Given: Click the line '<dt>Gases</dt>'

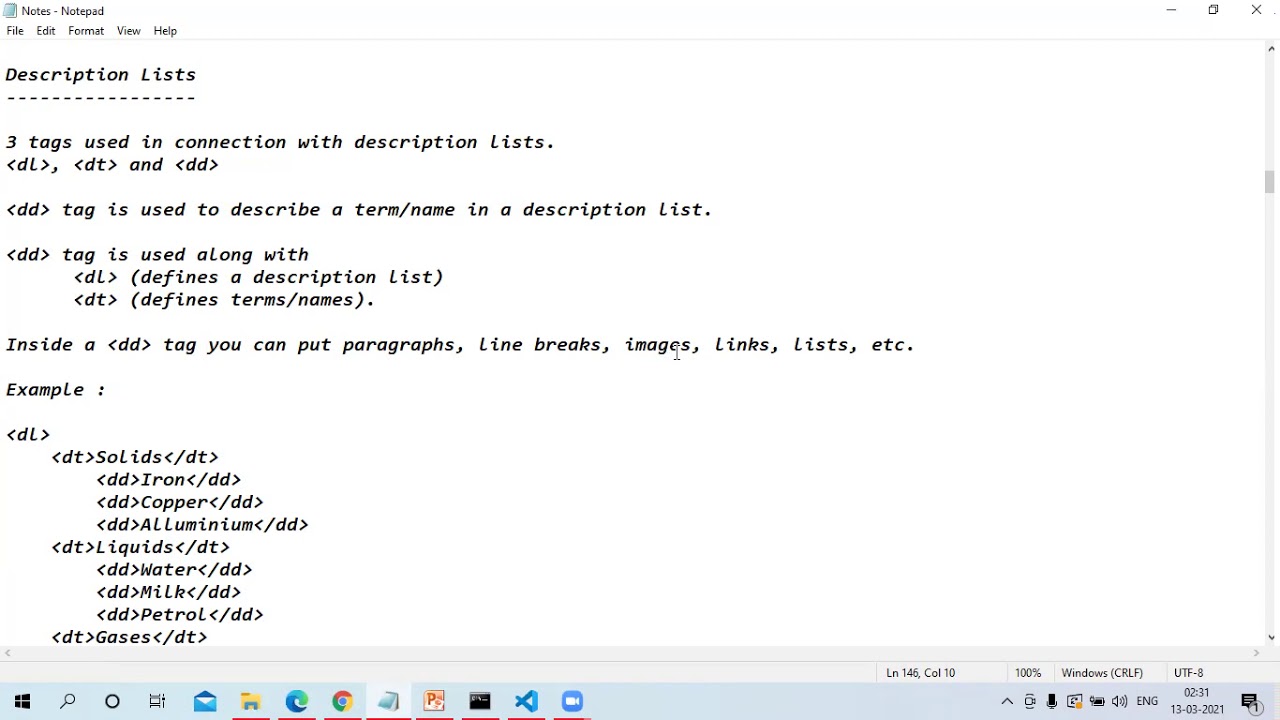Looking at the screenshot, I should coord(130,637).
